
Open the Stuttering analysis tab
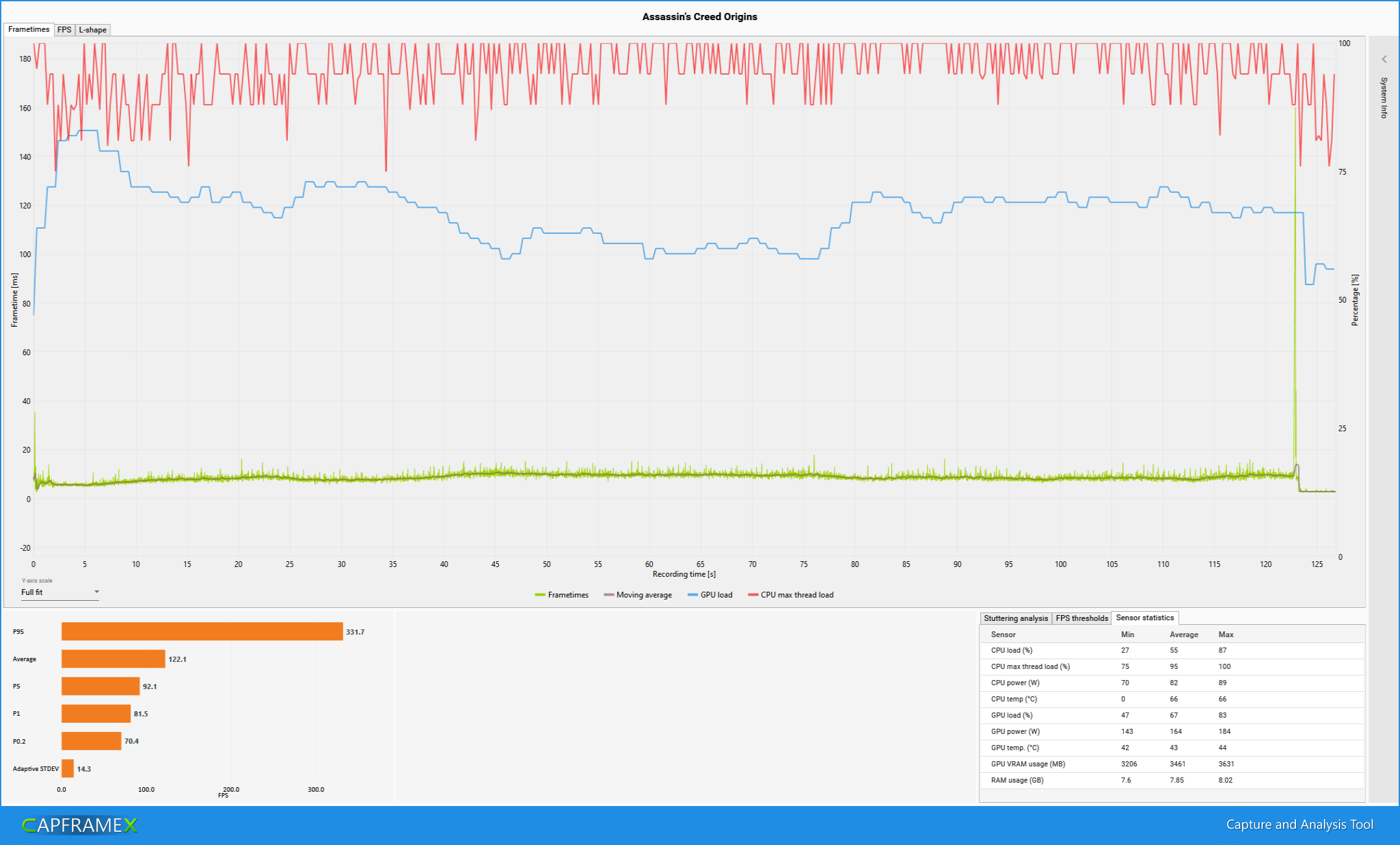[x=1015, y=618]
